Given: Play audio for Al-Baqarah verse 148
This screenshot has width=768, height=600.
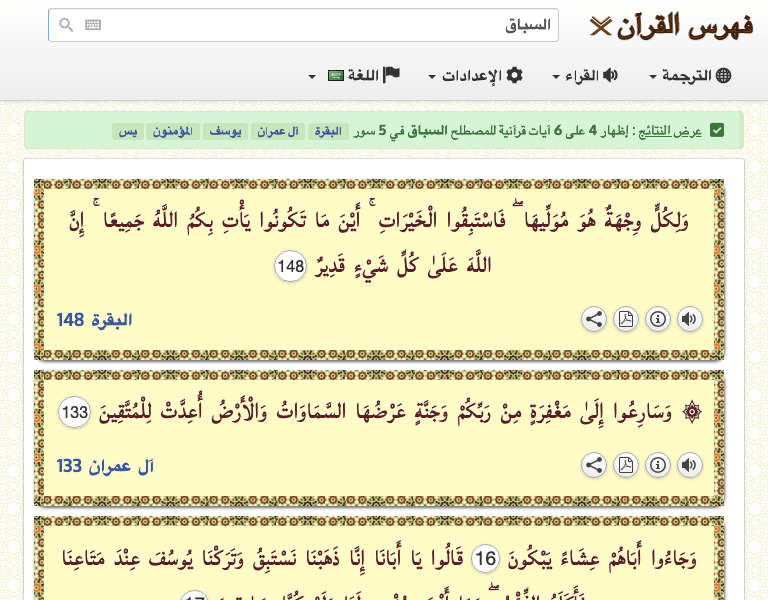Looking at the screenshot, I should pos(689,319).
